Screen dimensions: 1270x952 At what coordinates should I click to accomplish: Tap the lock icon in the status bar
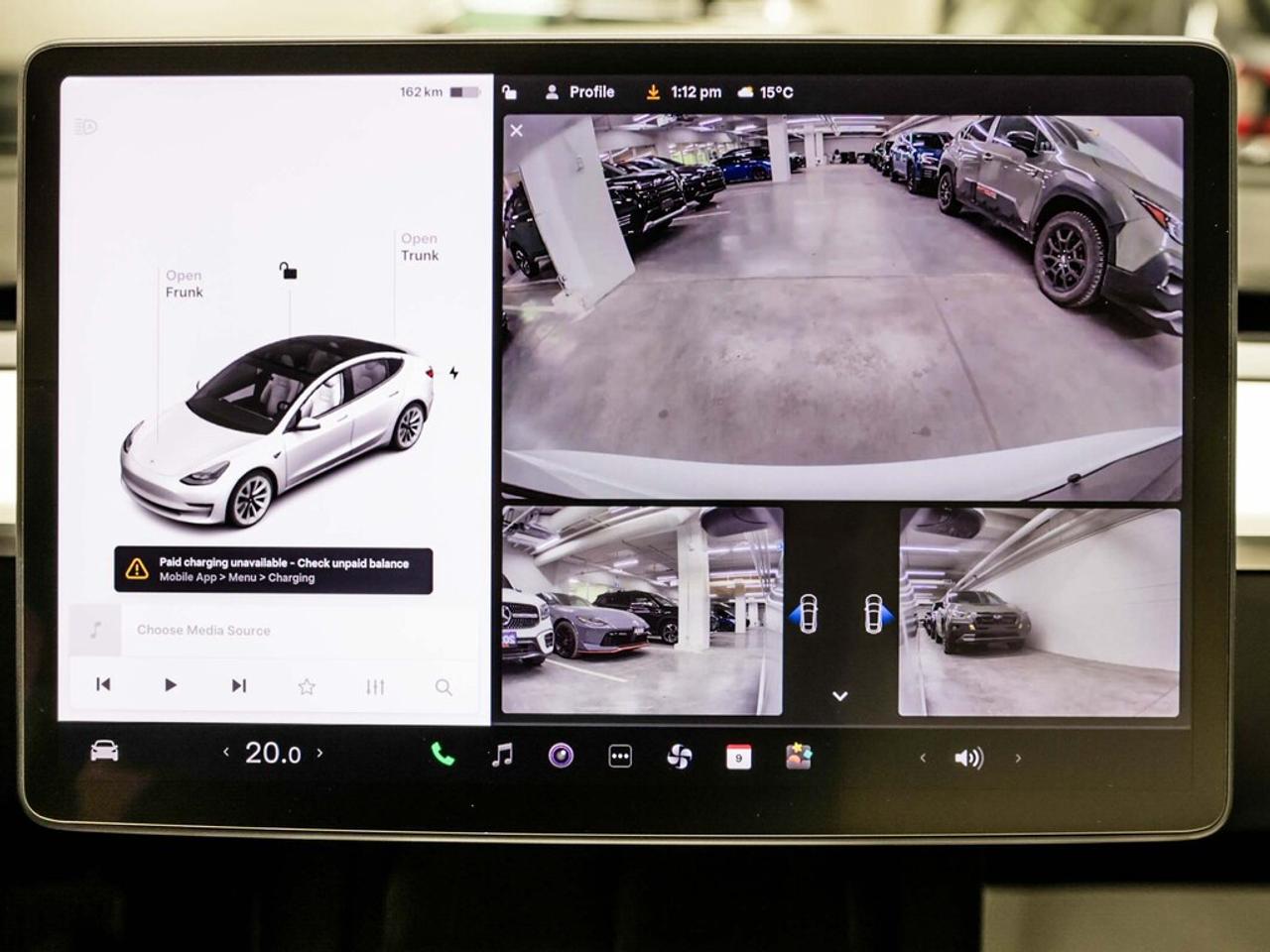[510, 92]
